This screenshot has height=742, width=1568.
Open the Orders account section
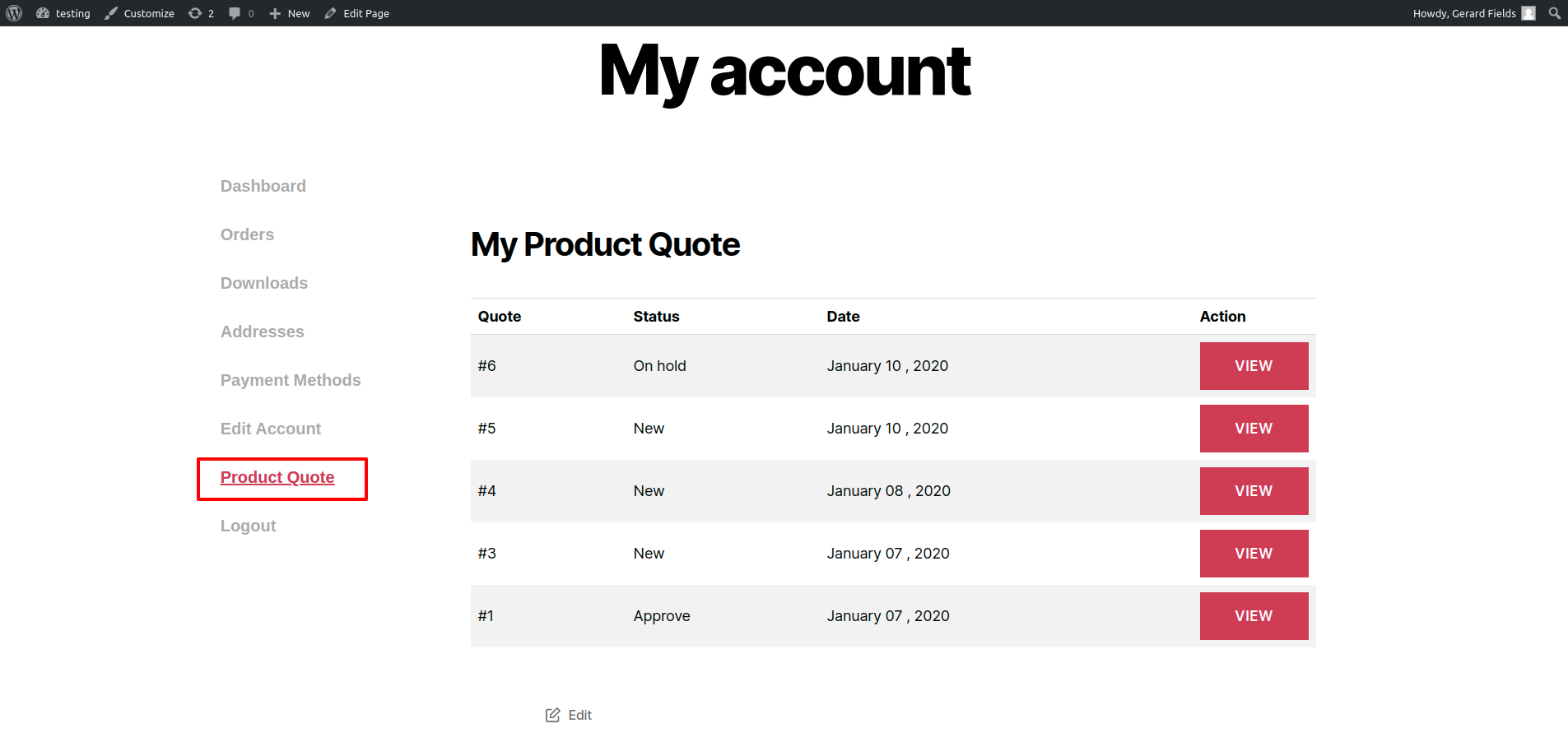[x=247, y=234]
